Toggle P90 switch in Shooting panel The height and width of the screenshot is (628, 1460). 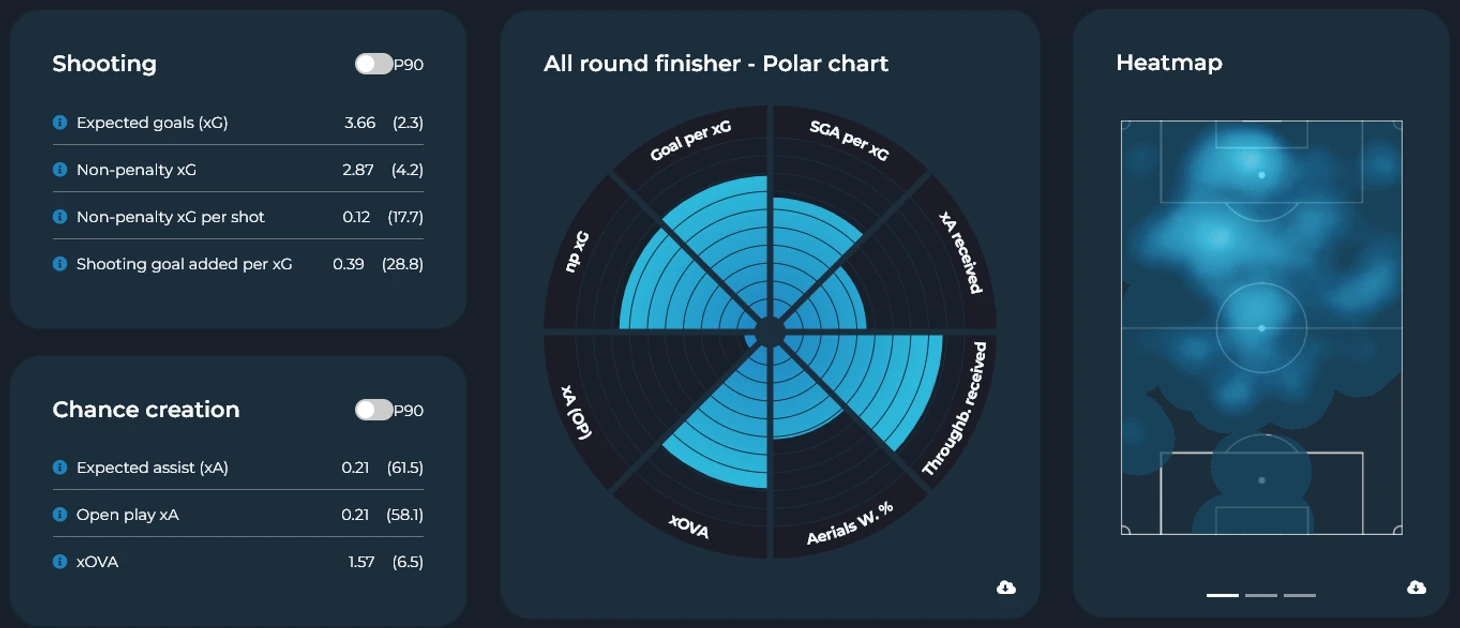pos(373,64)
